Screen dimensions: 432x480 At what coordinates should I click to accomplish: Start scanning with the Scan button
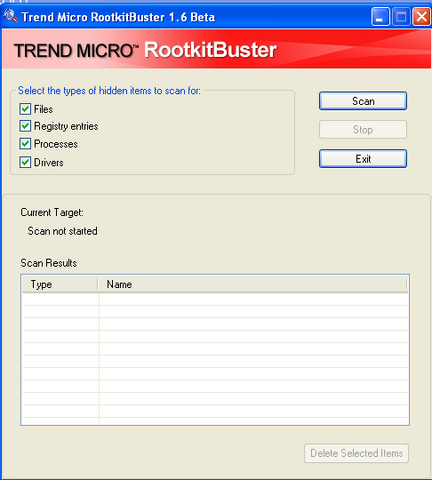363,101
